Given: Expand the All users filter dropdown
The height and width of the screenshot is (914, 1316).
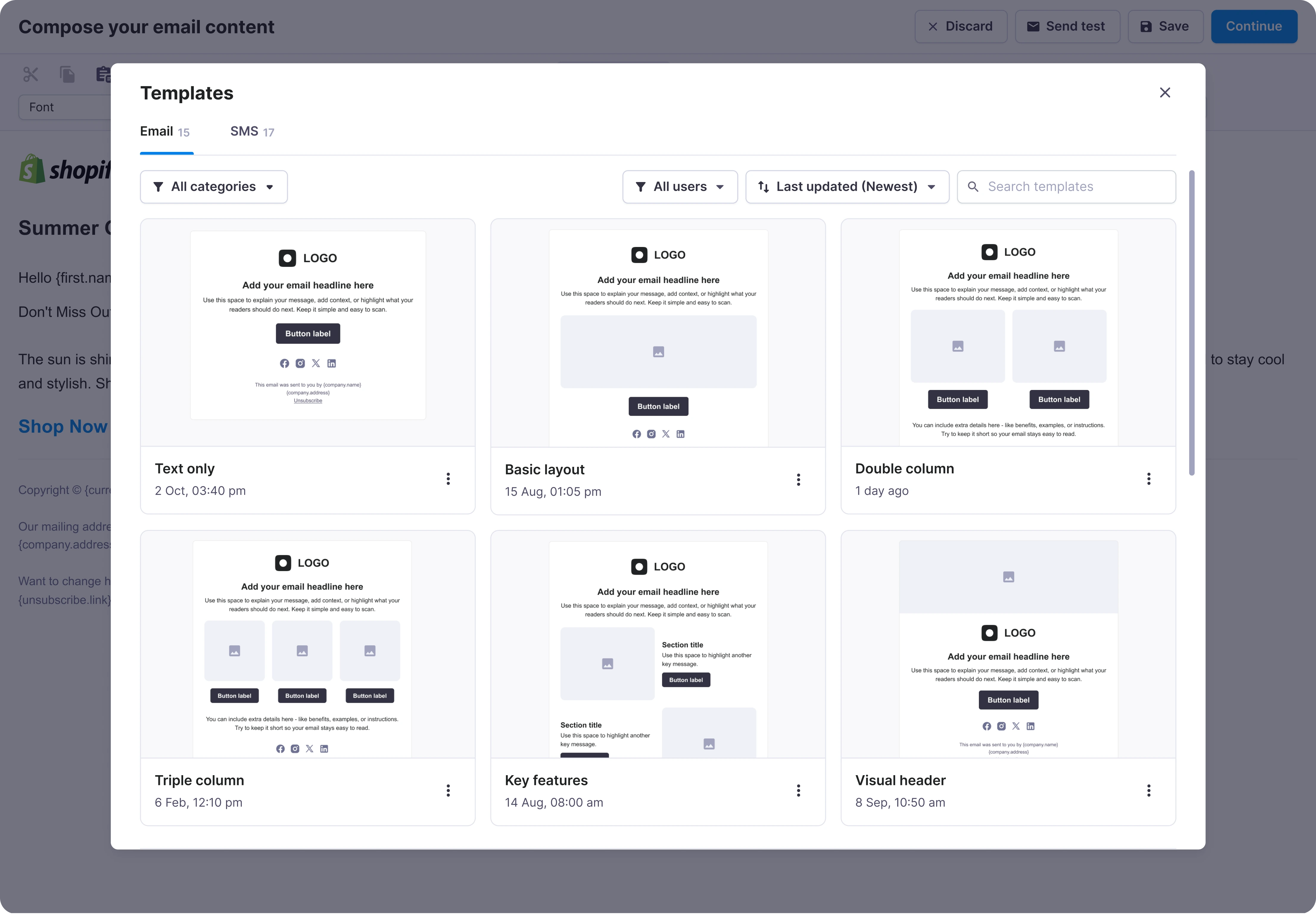Looking at the screenshot, I should click(x=680, y=187).
